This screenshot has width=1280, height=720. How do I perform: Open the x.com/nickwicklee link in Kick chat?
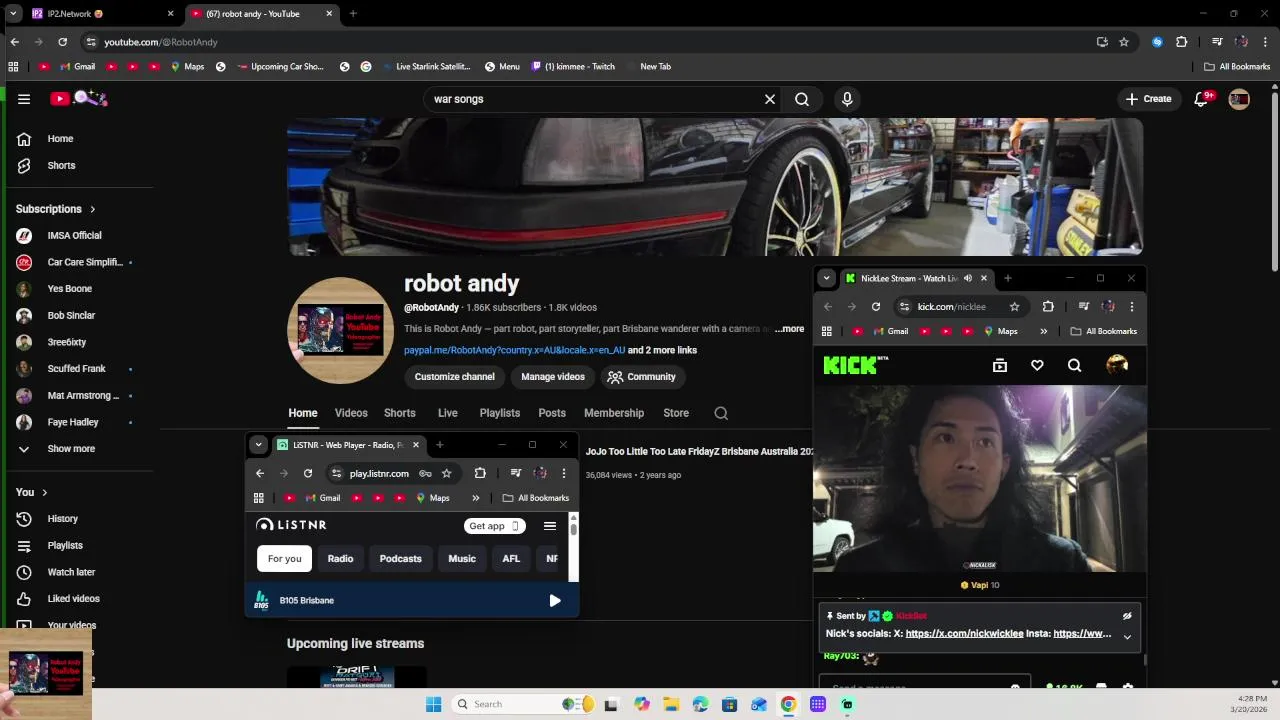pyautogui.click(x=964, y=634)
